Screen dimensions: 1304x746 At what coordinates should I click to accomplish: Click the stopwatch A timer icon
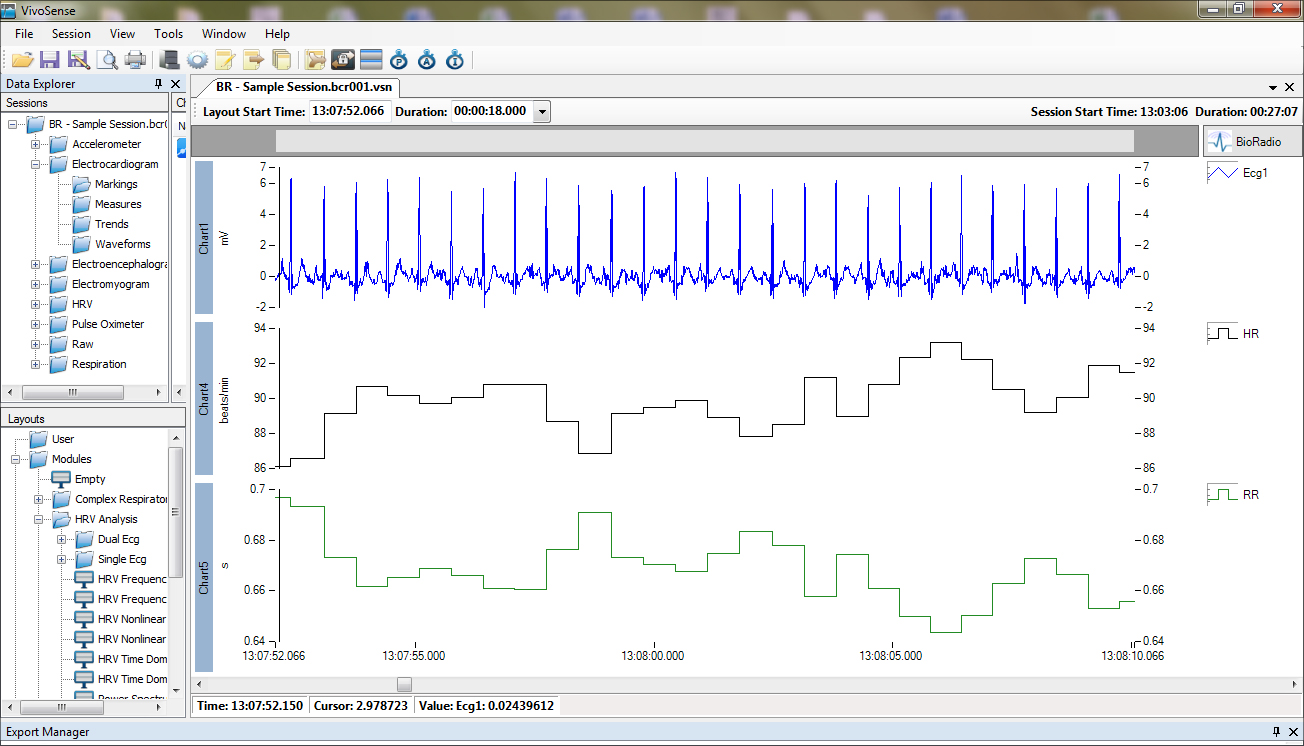427,60
